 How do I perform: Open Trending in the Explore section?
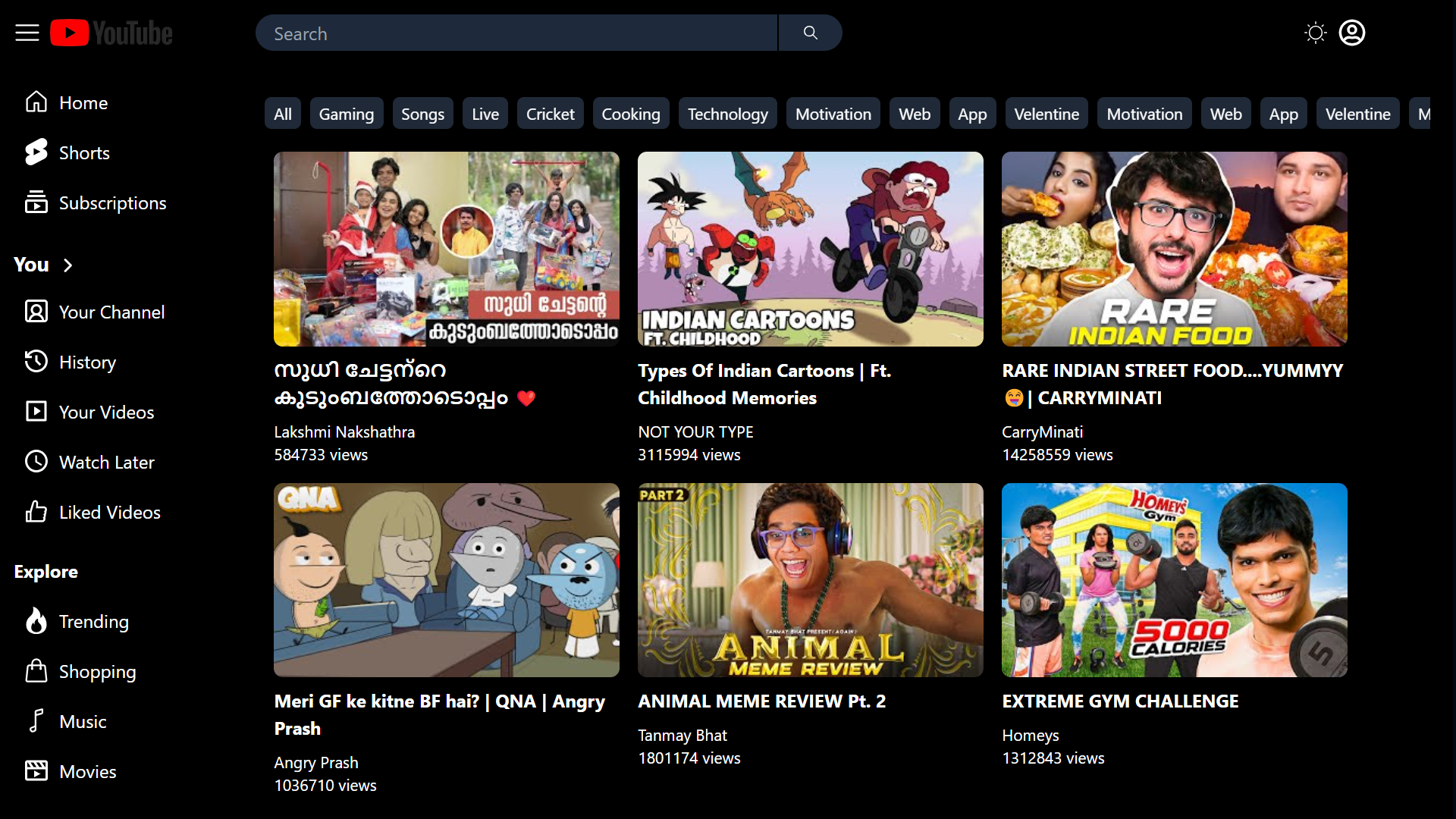click(93, 622)
